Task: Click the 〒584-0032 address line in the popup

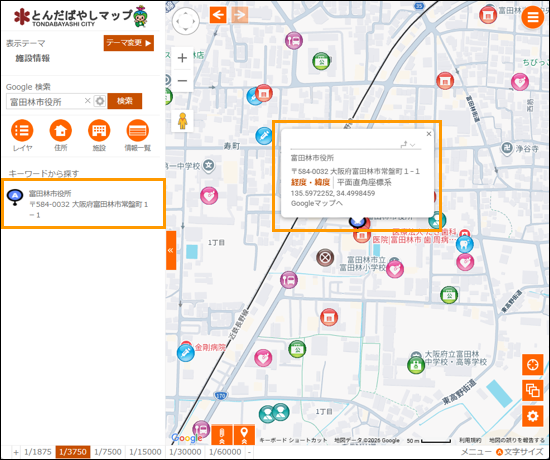Action: click(355, 171)
